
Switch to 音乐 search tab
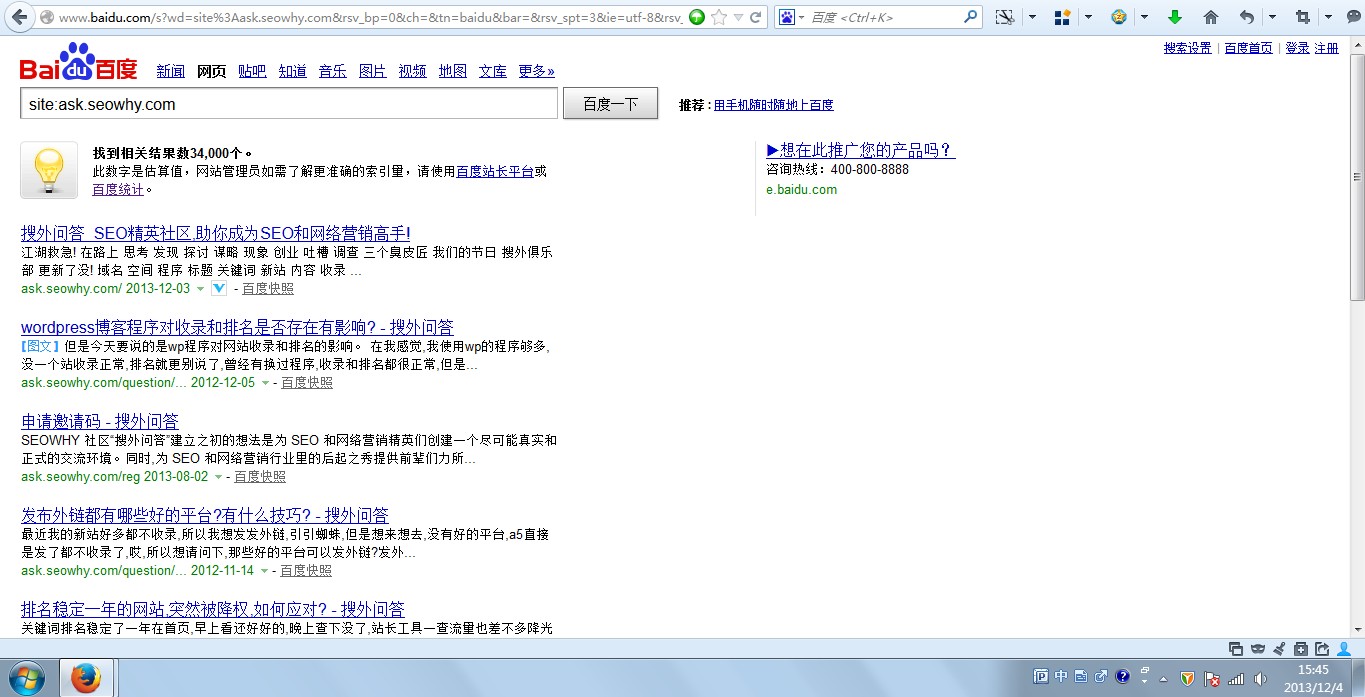(x=332, y=71)
